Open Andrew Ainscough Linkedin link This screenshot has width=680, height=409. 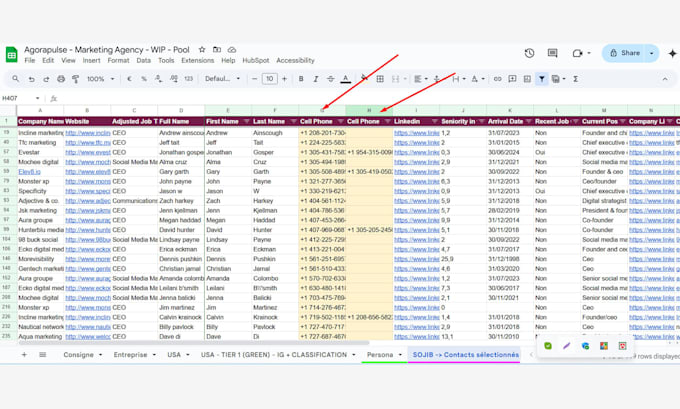point(416,133)
